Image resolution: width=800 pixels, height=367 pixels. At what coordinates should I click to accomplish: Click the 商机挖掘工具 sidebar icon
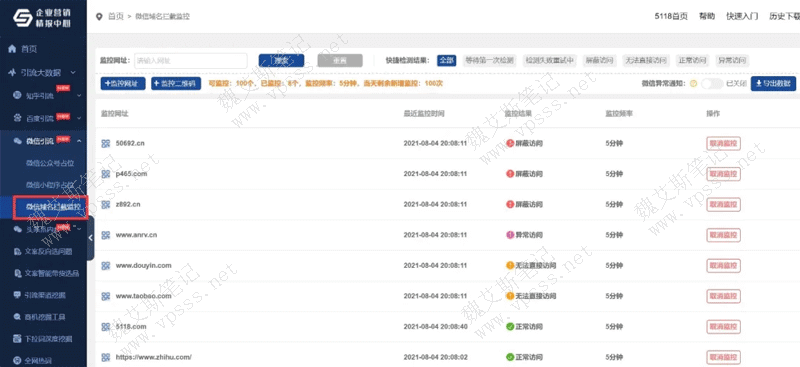[x=17, y=317]
